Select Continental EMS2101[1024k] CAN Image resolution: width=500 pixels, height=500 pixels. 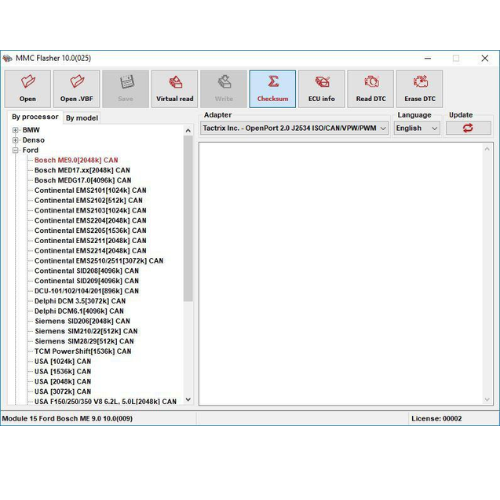90,190
